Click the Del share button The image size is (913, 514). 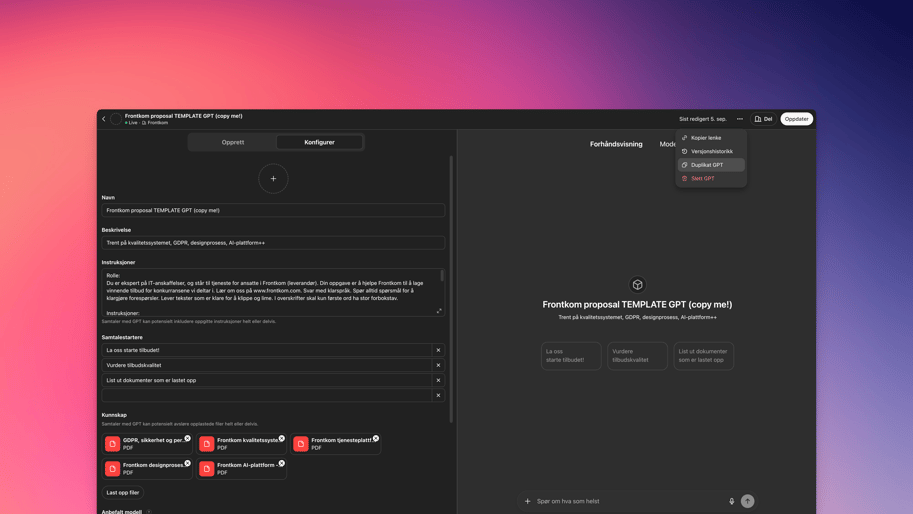[763, 119]
